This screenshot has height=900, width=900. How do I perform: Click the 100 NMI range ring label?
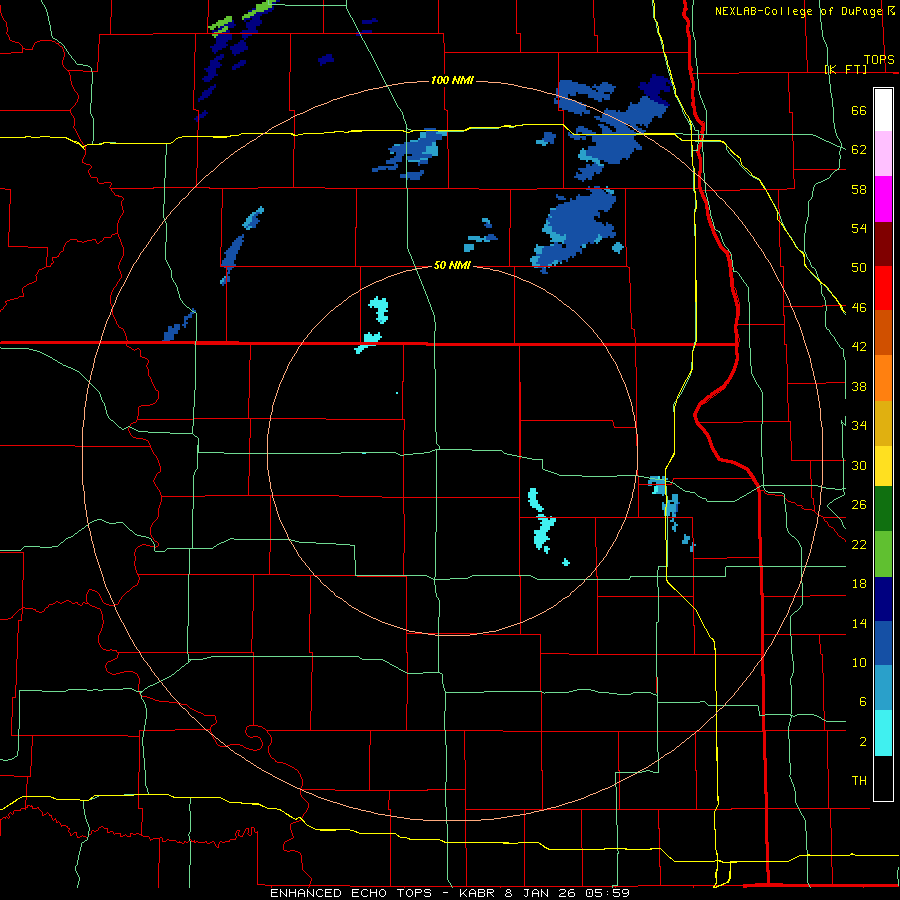coord(452,80)
